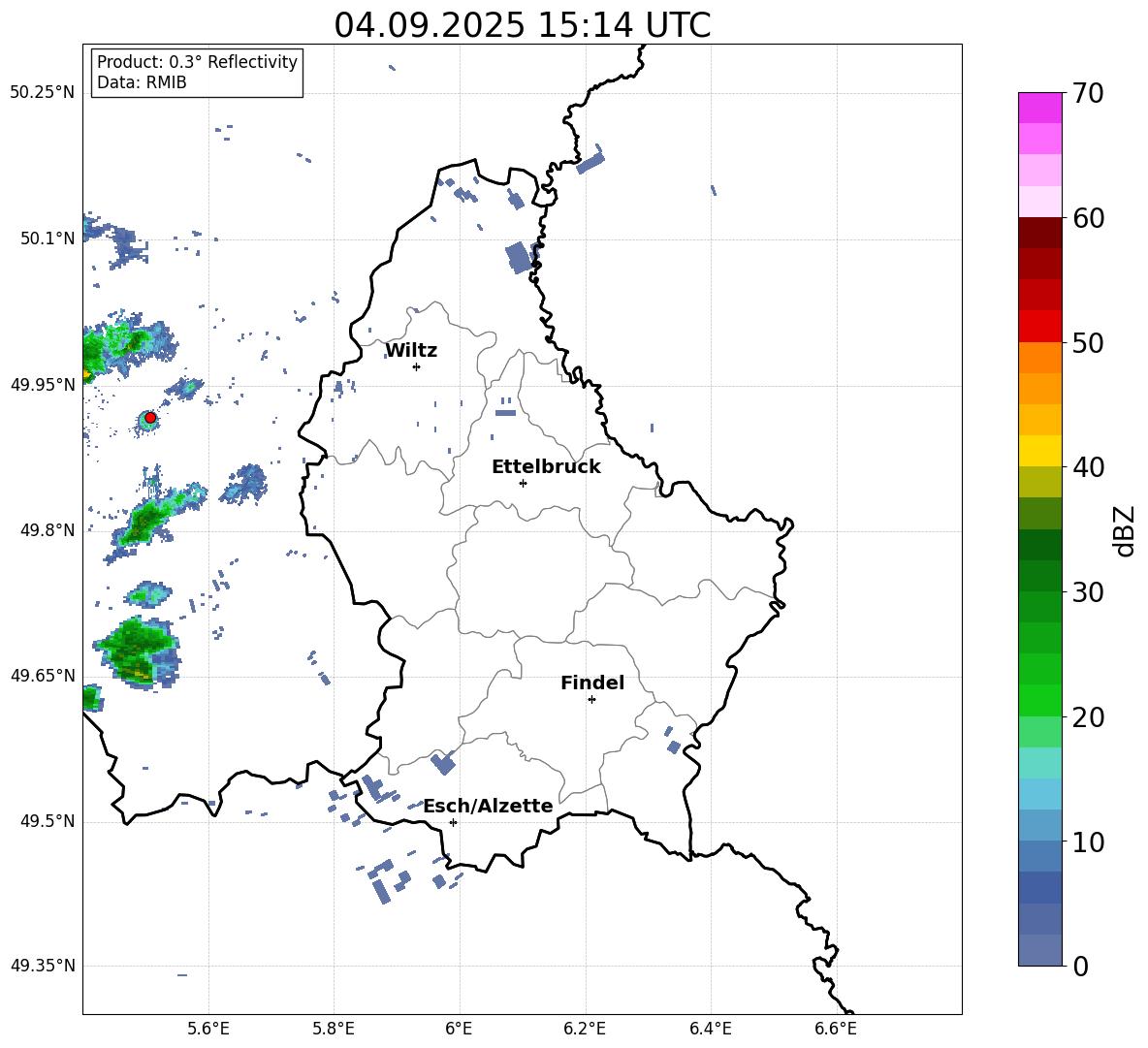
Task: Click the red dot marker on radar echo
Action: (150, 418)
